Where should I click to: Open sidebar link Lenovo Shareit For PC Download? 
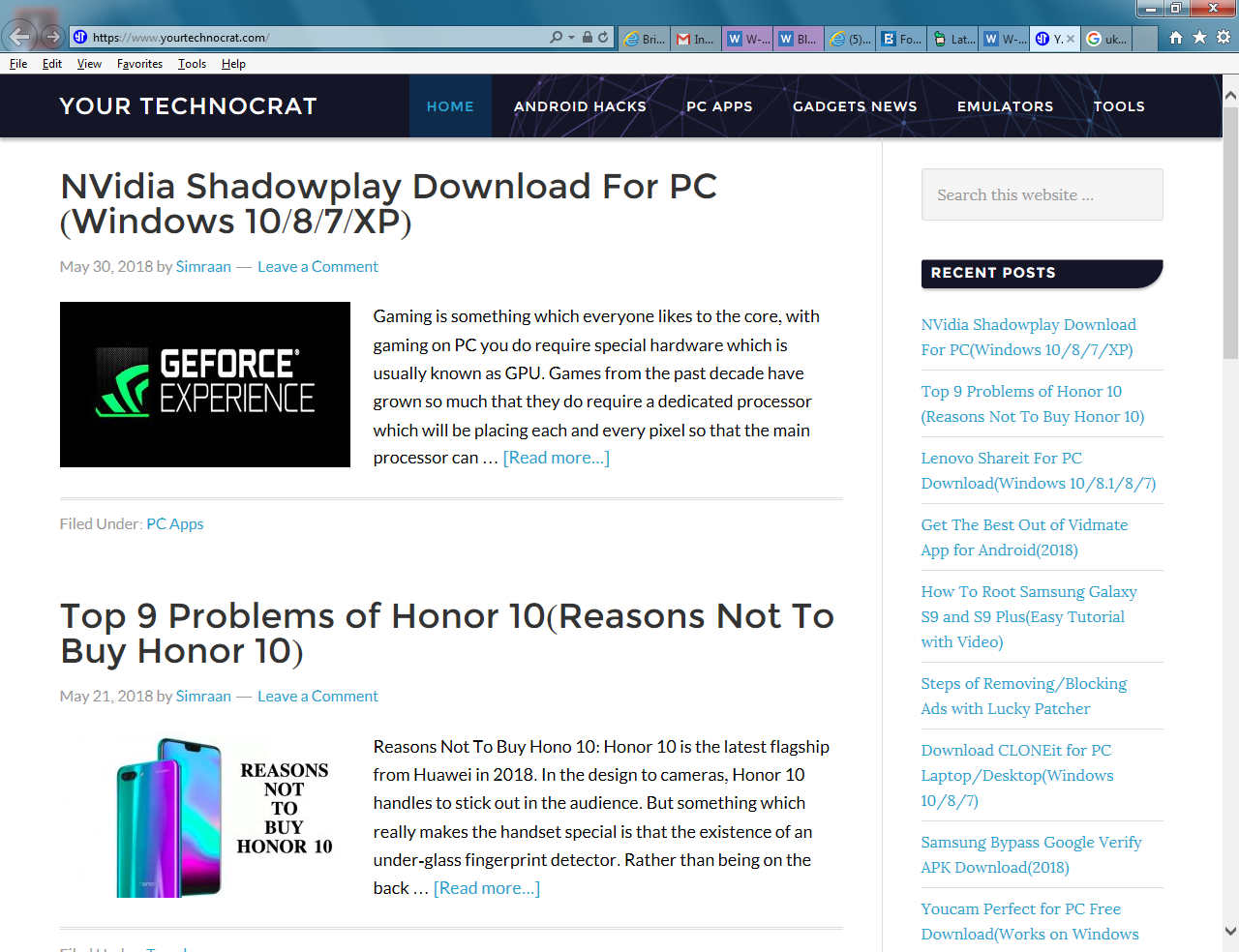(1039, 470)
